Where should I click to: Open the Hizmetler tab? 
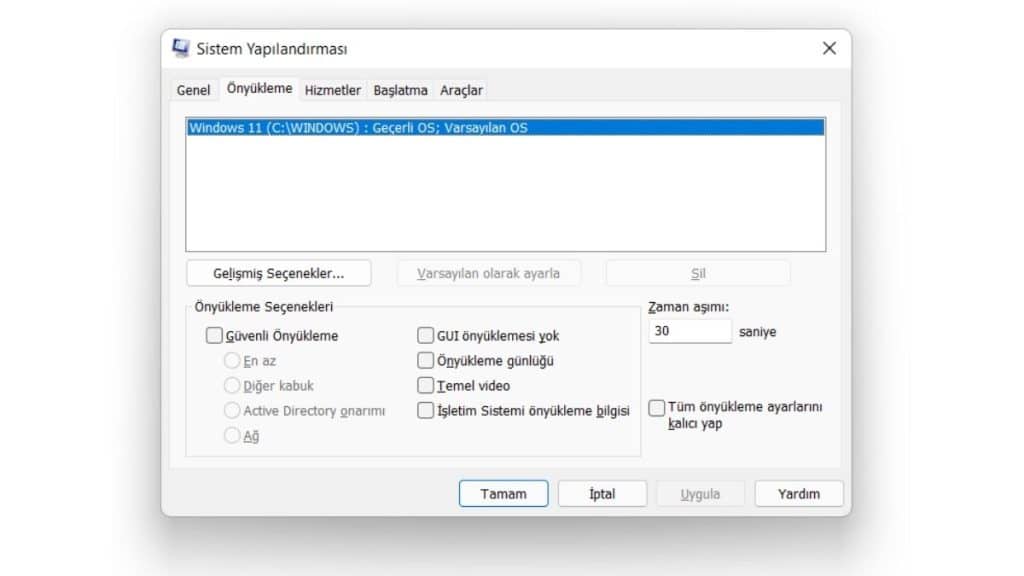(x=333, y=89)
